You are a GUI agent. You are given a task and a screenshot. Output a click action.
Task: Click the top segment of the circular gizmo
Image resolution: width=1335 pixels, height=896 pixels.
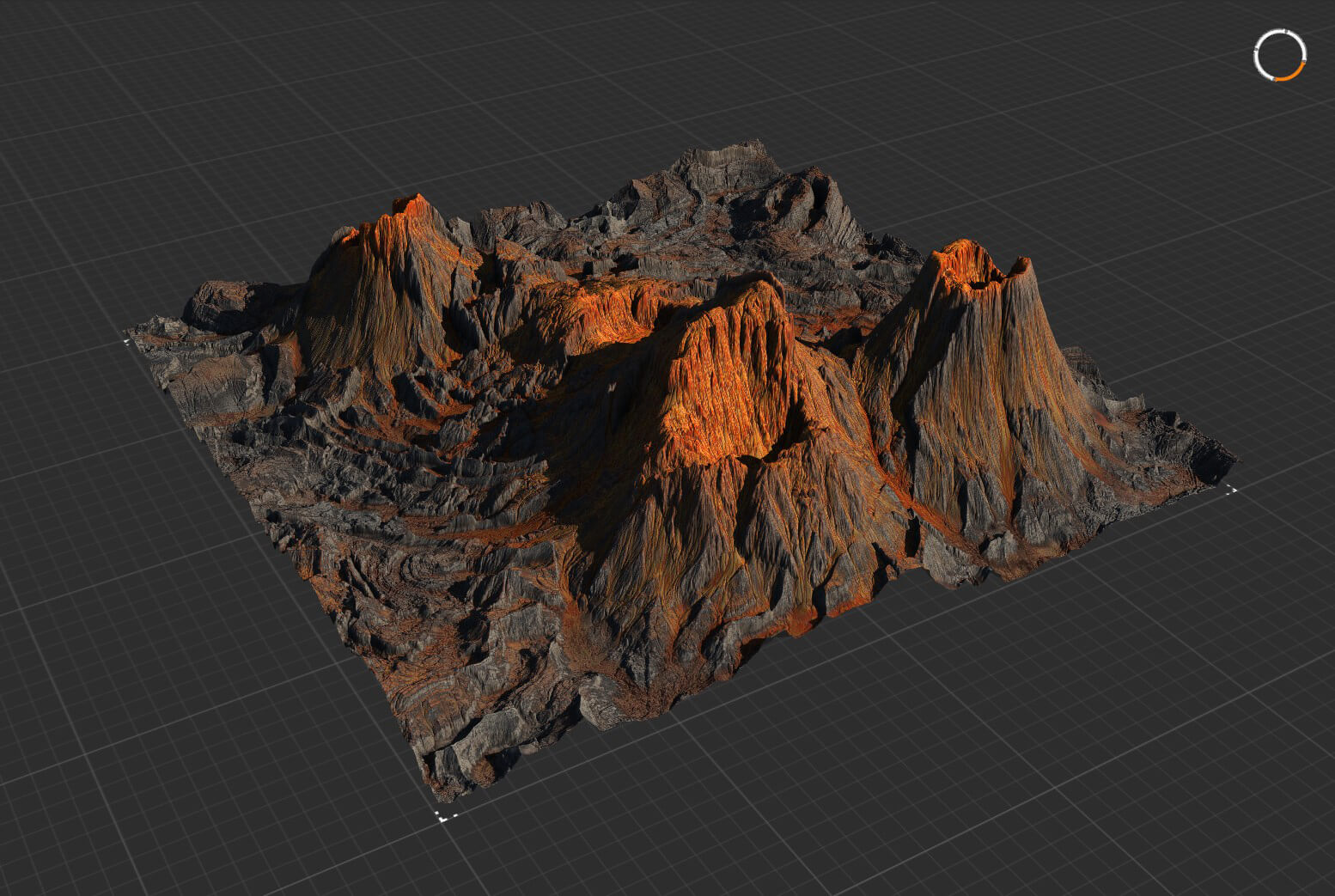tap(1278, 29)
